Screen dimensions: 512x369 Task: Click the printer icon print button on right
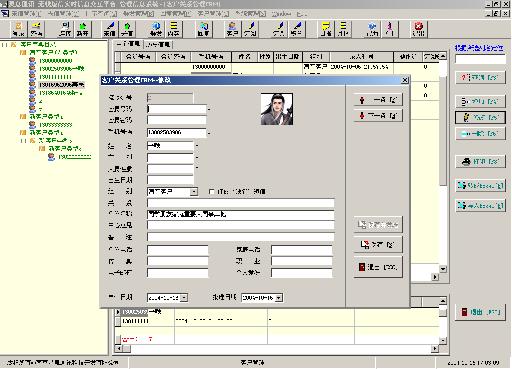coord(480,162)
